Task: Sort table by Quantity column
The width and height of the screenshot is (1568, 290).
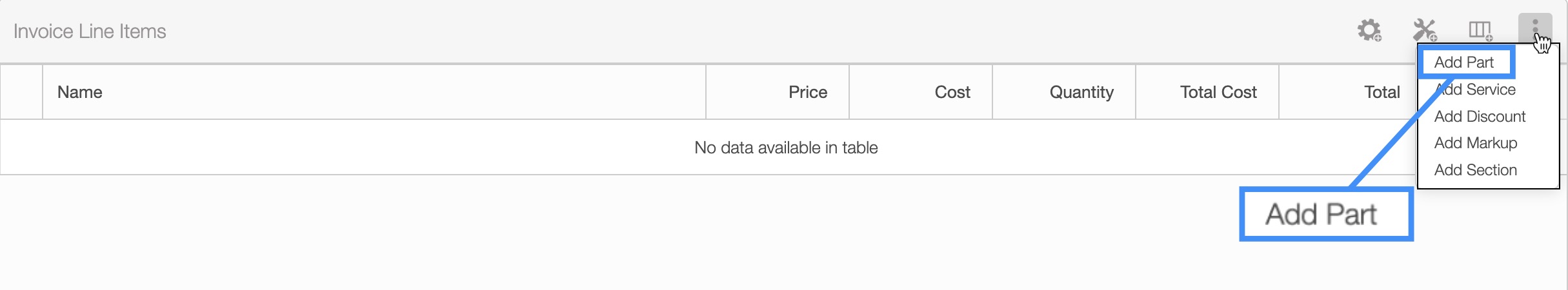Action: pyautogui.click(x=1081, y=92)
